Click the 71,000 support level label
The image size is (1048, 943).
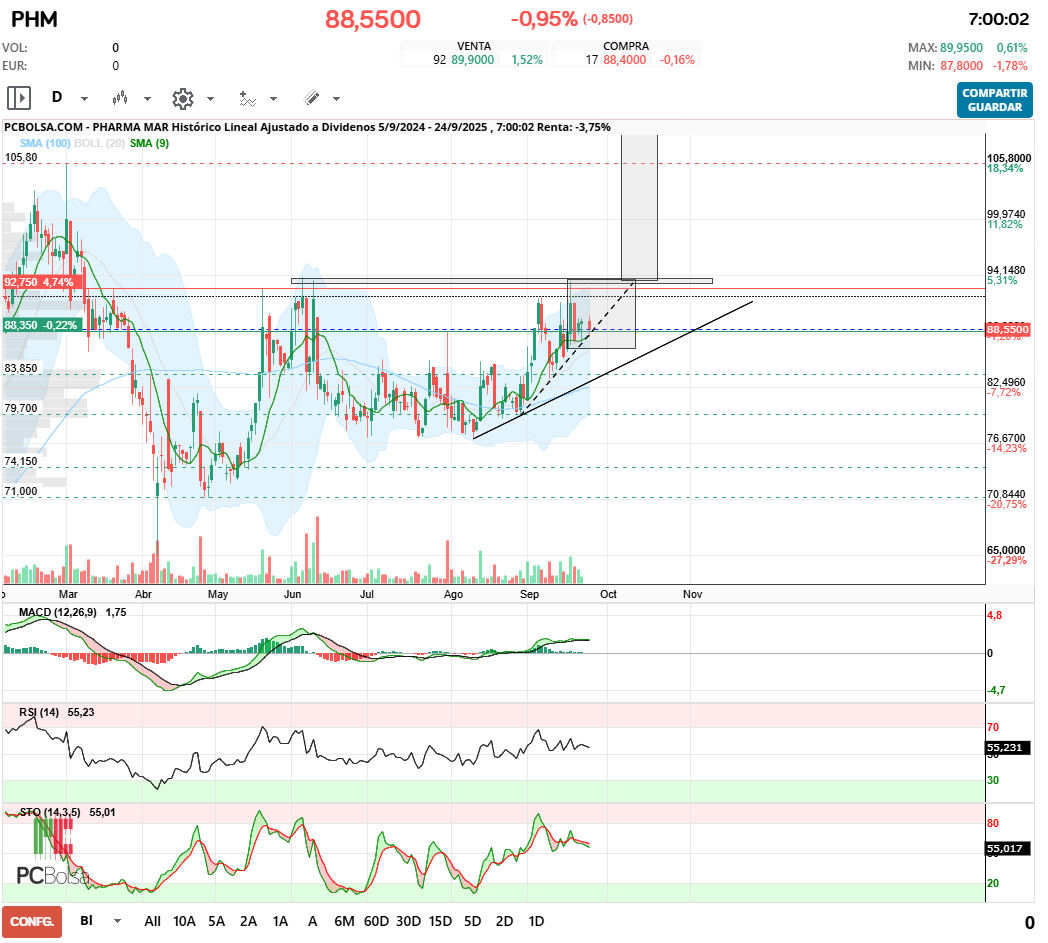[21, 491]
